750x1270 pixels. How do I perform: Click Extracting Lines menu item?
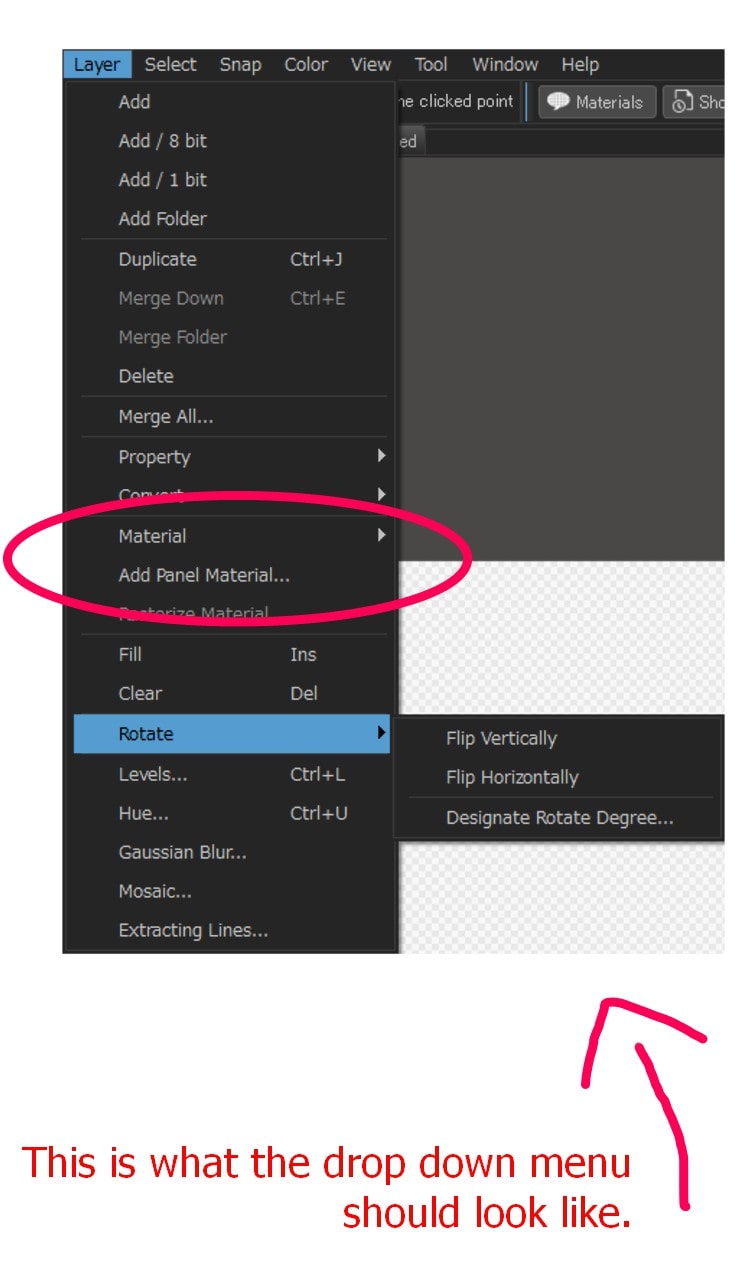point(193,930)
